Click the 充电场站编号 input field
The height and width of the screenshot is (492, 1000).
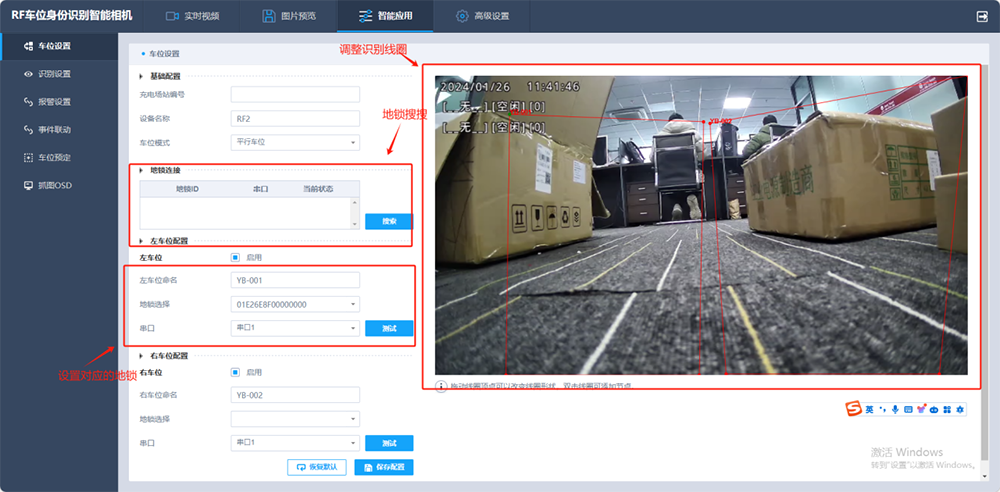coord(295,94)
